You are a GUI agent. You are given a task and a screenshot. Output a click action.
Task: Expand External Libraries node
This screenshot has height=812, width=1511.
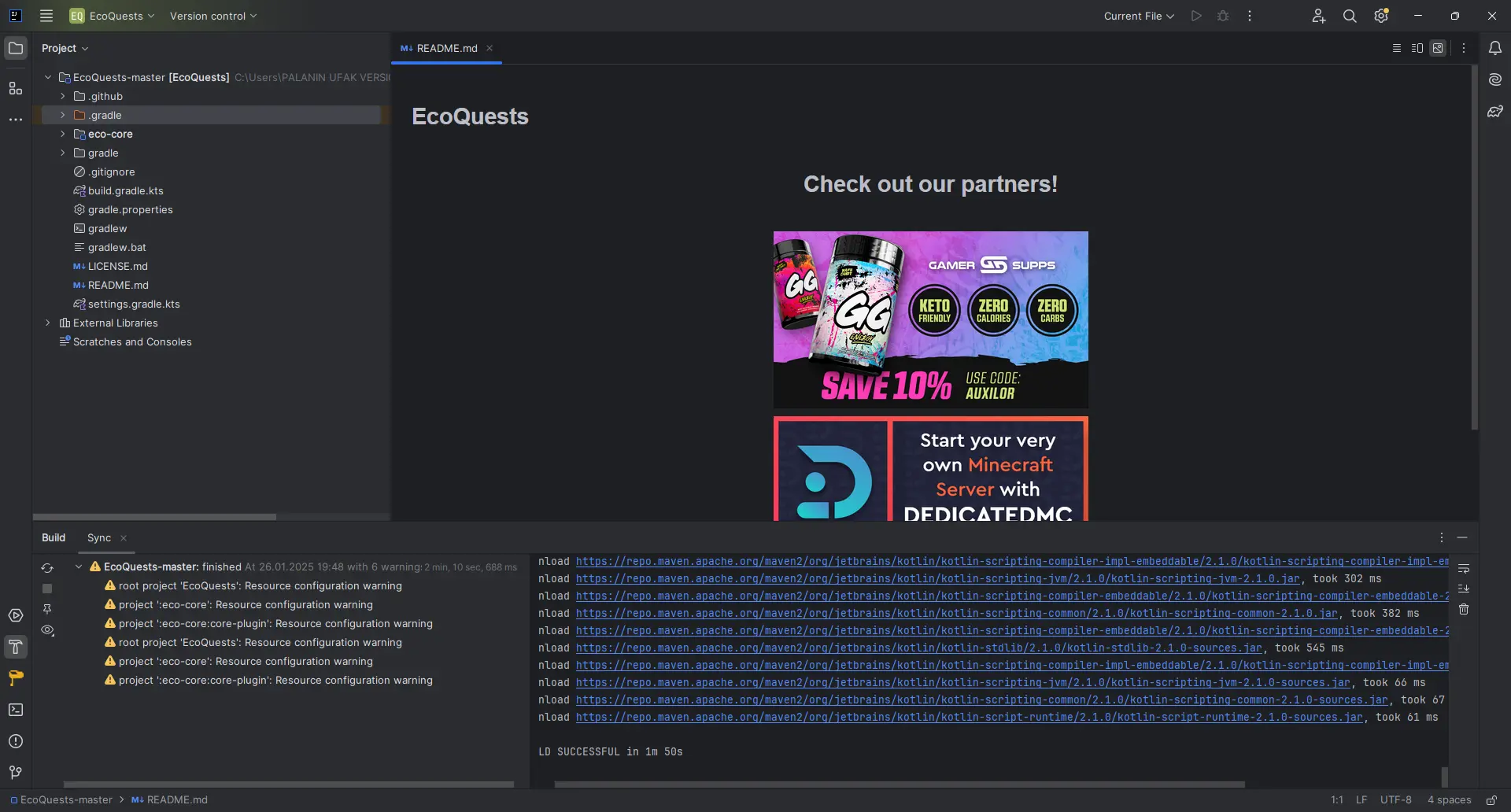tap(48, 323)
